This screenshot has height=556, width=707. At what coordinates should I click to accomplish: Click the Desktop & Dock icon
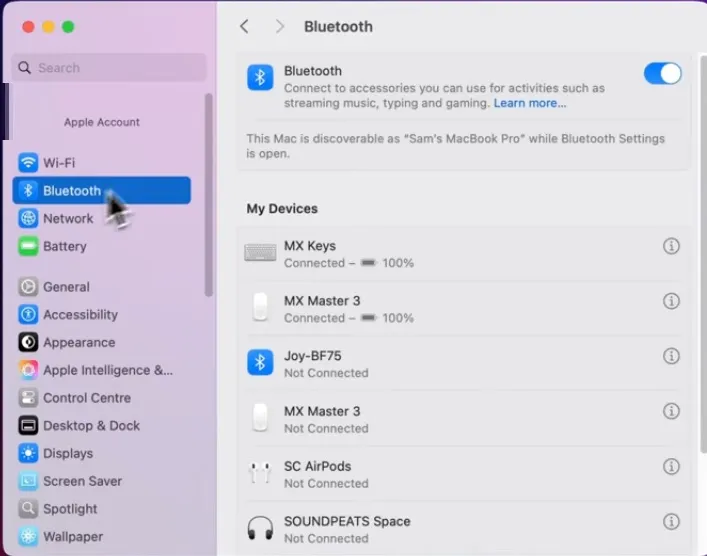(28, 426)
